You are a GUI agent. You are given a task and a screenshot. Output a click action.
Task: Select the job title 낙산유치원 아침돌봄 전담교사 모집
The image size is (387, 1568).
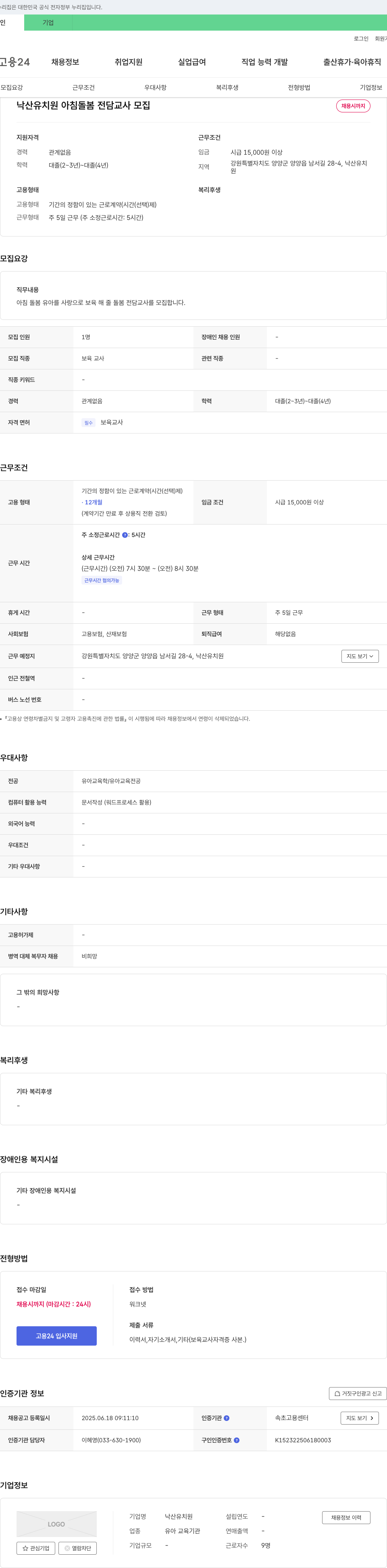83,105
